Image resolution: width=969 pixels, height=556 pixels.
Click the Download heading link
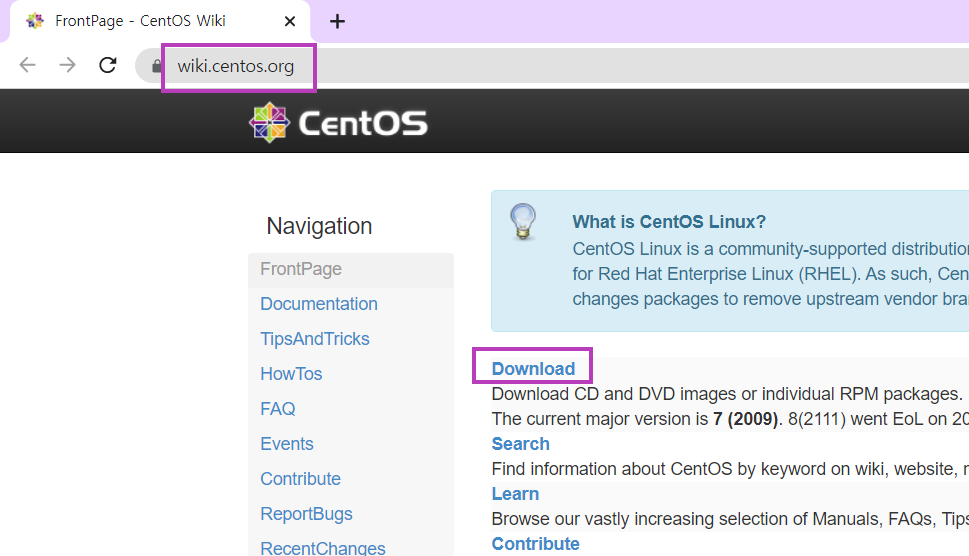(x=533, y=369)
